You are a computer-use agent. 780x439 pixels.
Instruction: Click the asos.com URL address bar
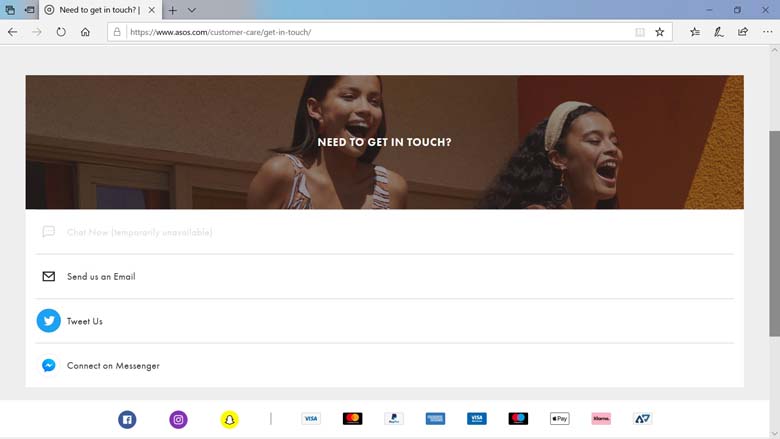(370, 32)
